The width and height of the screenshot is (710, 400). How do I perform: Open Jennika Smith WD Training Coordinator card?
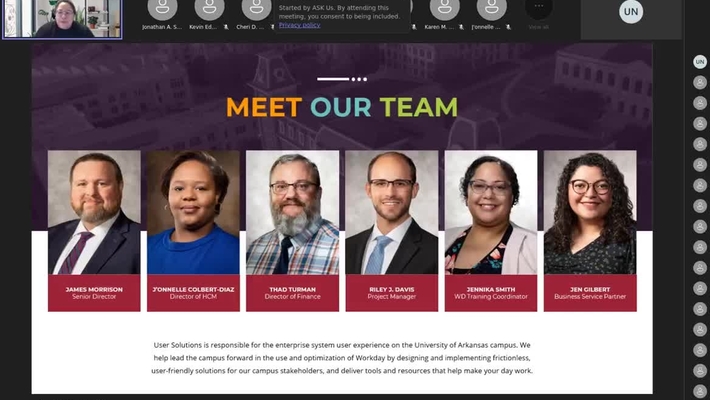[x=491, y=231]
